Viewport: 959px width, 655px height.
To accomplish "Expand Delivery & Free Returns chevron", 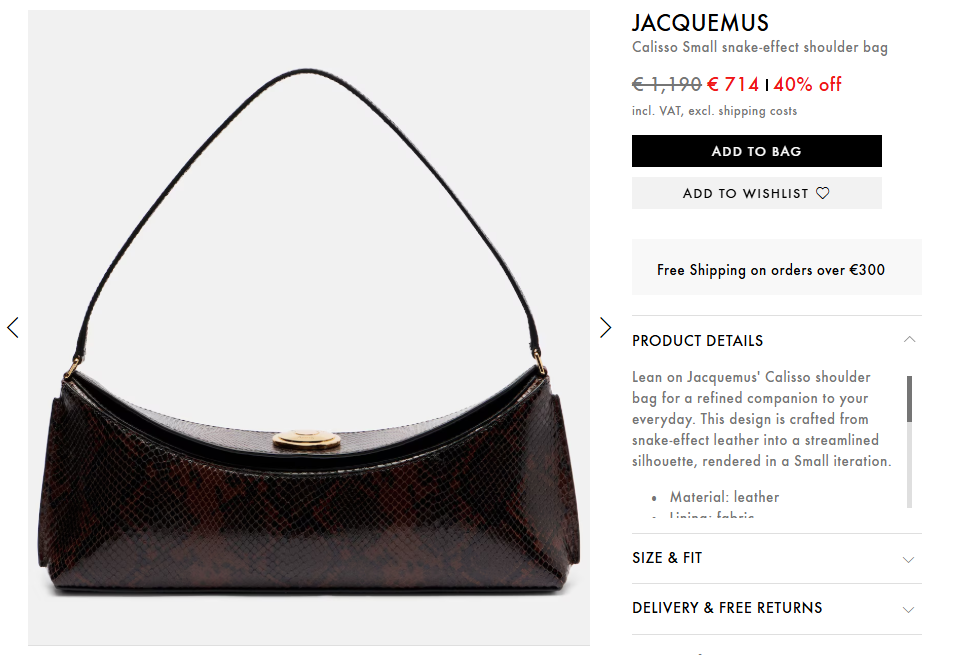I will 908,609.
